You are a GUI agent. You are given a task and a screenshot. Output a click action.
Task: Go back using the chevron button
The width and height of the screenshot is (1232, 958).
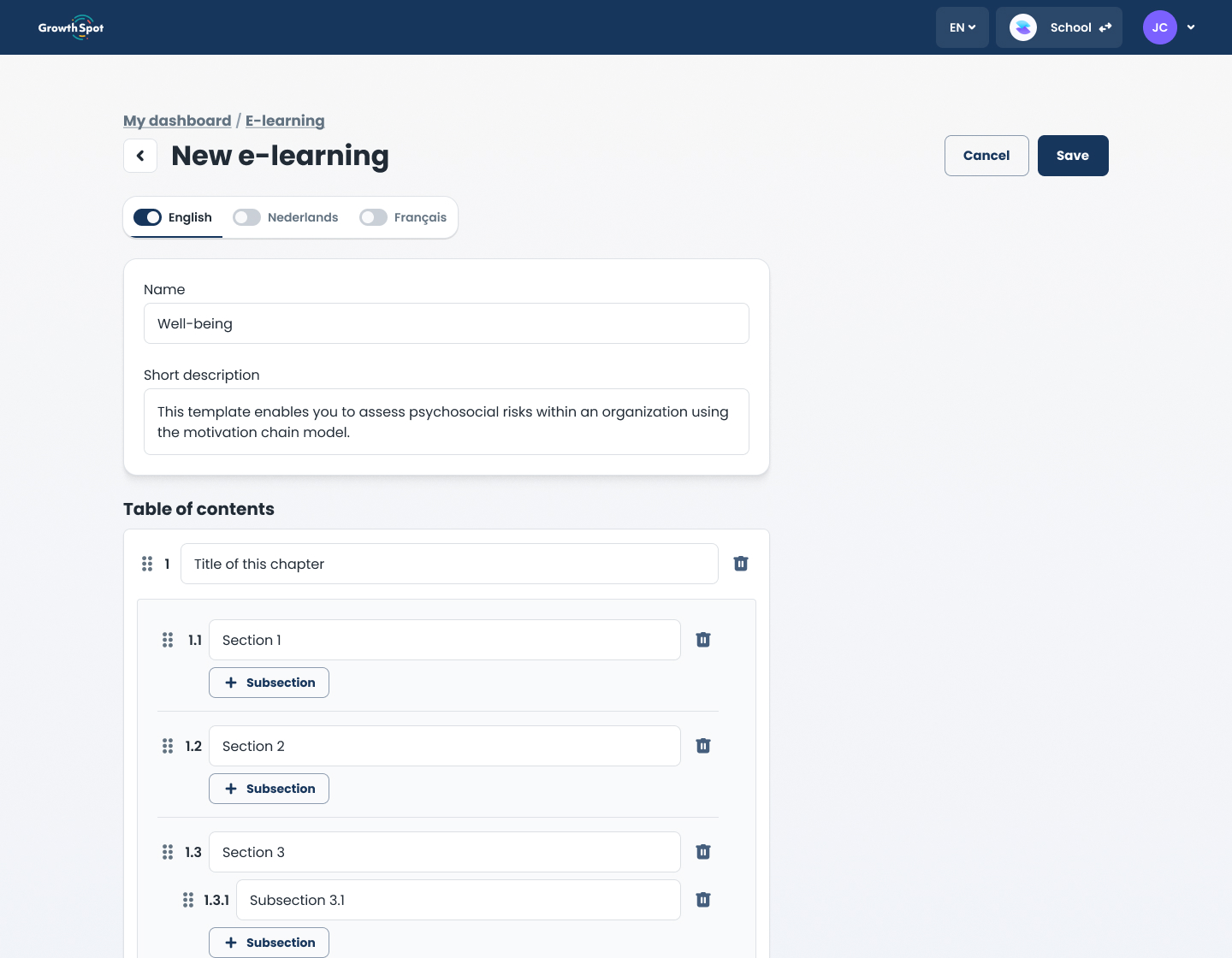pyautogui.click(x=140, y=156)
